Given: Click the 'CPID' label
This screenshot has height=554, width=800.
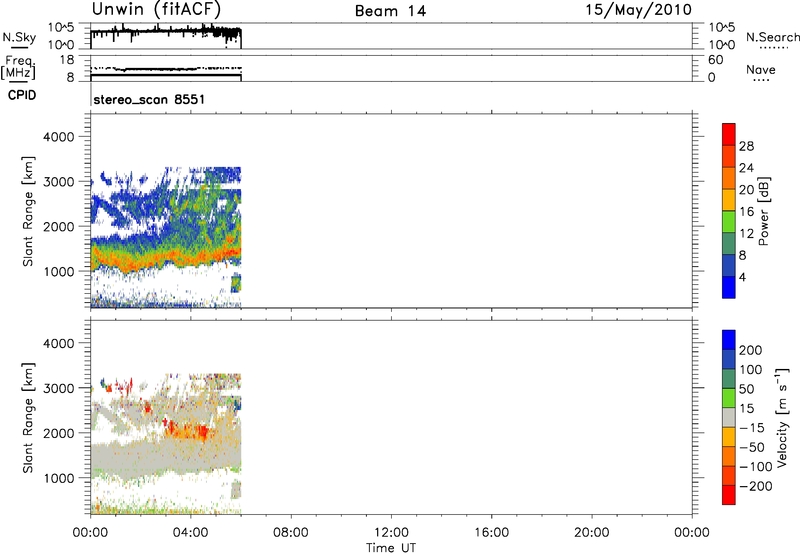Looking at the screenshot, I should point(22,95).
